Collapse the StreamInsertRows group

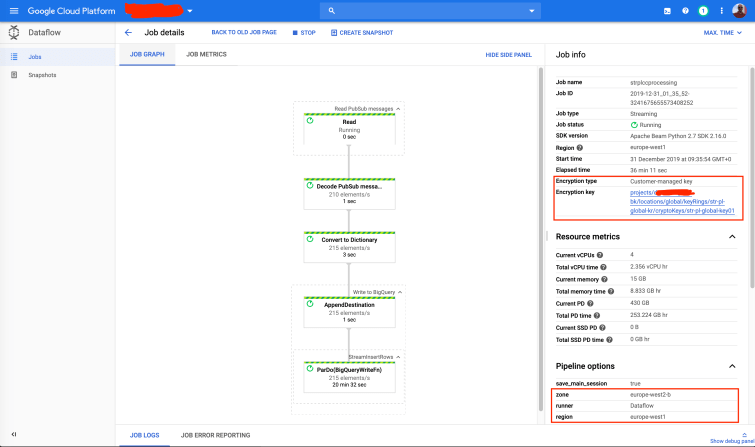point(398,357)
